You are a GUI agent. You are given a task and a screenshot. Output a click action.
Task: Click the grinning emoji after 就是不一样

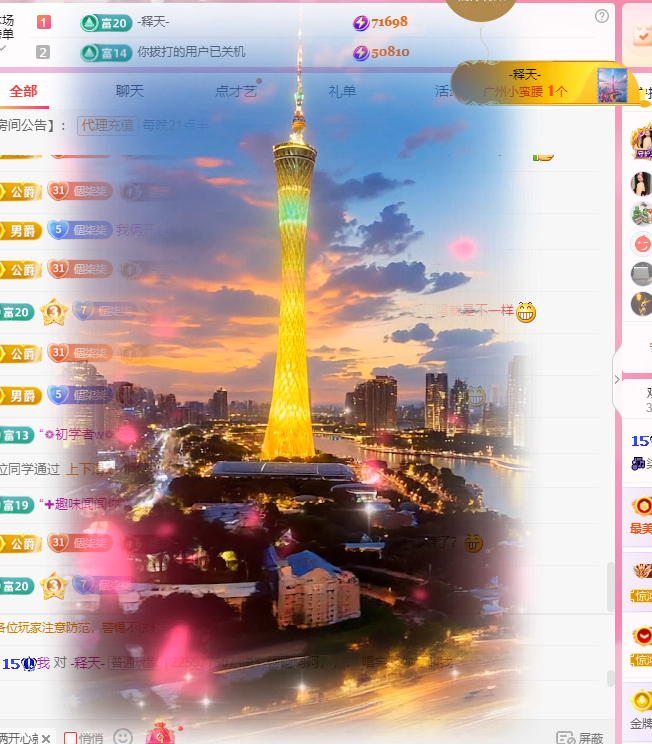(x=526, y=312)
